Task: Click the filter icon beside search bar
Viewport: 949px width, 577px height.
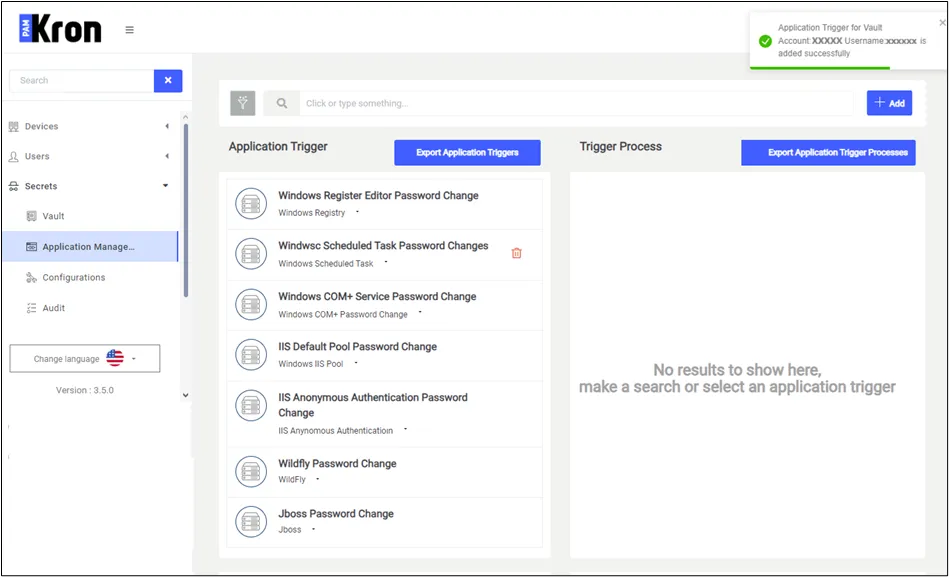Action: tap(243, 103)
